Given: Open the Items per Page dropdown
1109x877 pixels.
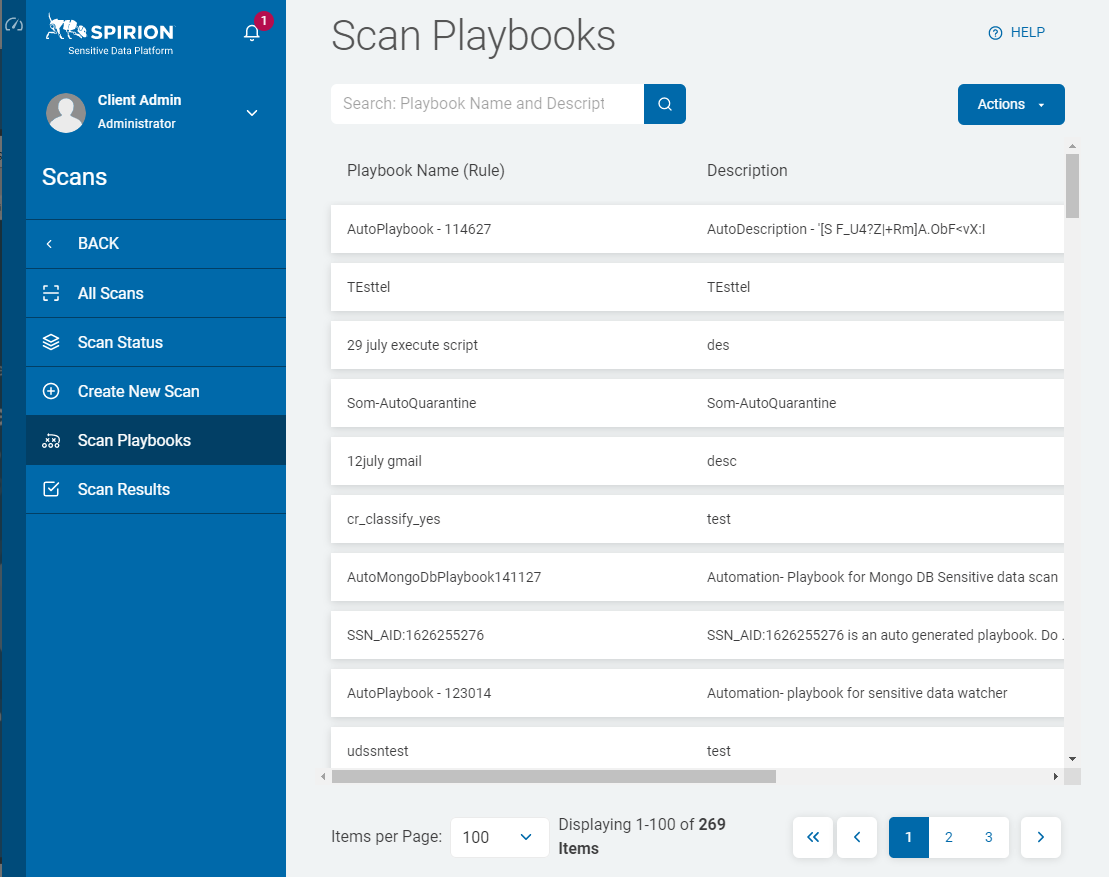Looking at the screenshot, I should (x=499, y=837).
